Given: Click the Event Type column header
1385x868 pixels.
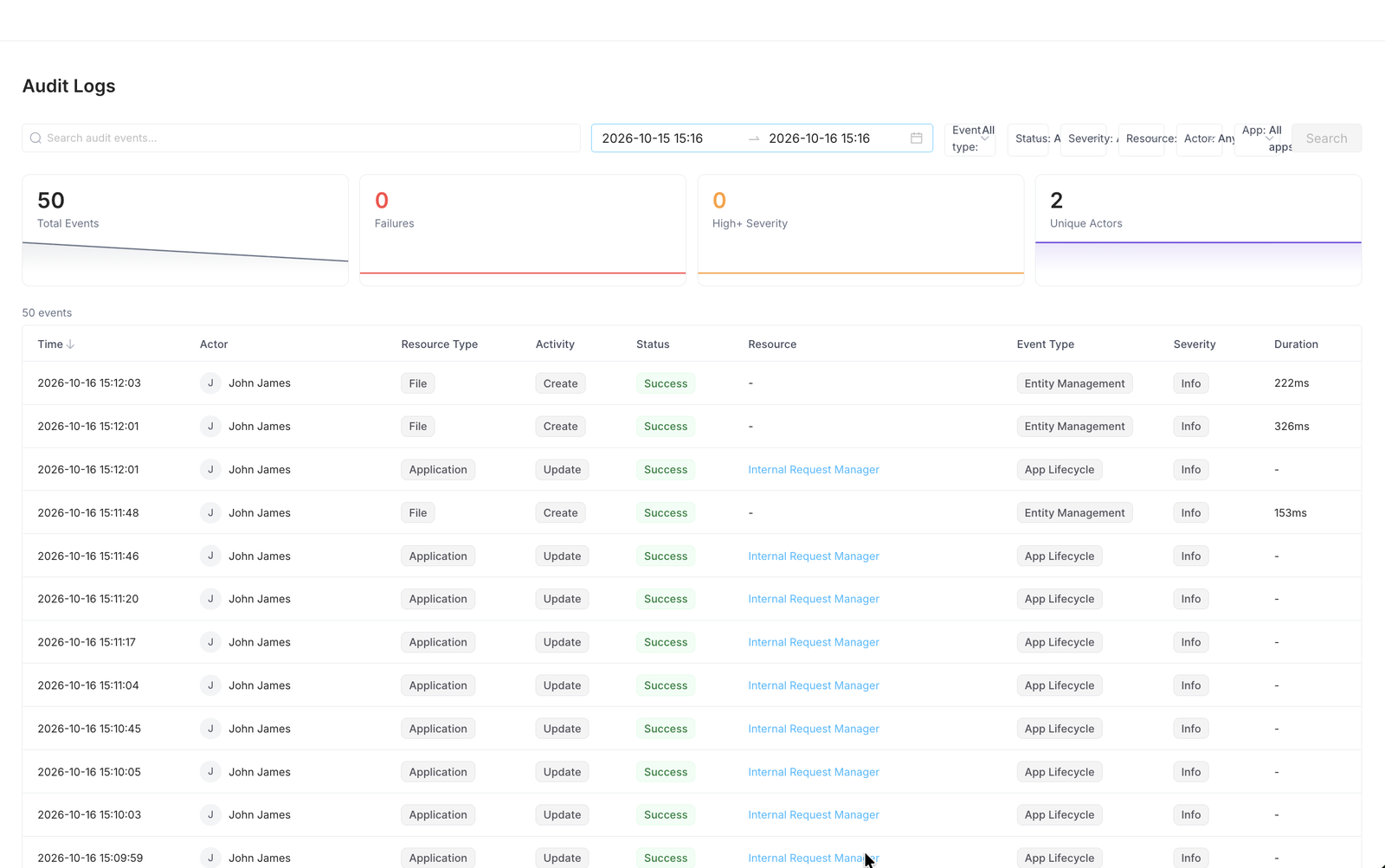Looking at the screenshot, I should [x=1045, y=344].
